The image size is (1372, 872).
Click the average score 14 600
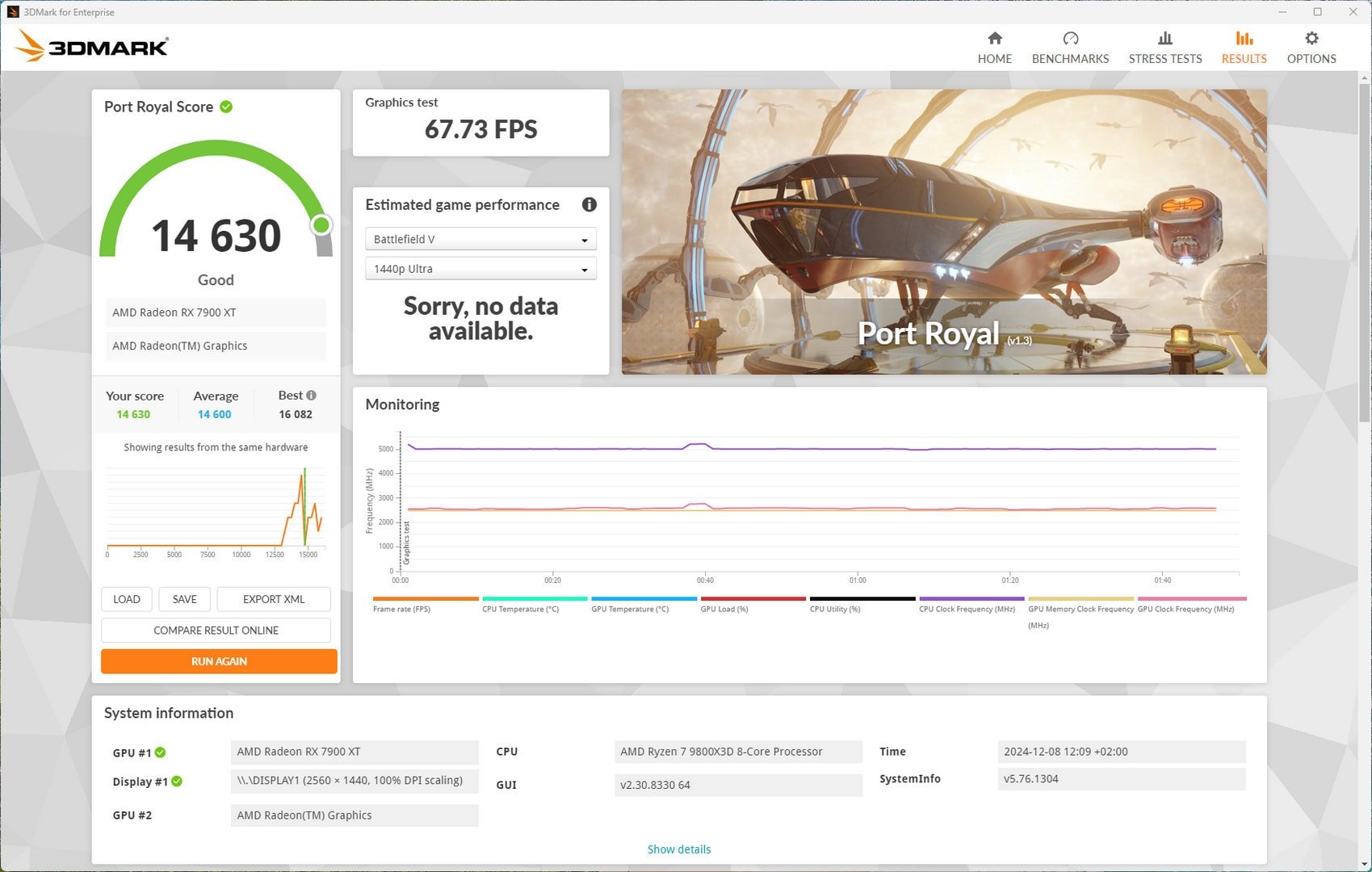point(214,414)
